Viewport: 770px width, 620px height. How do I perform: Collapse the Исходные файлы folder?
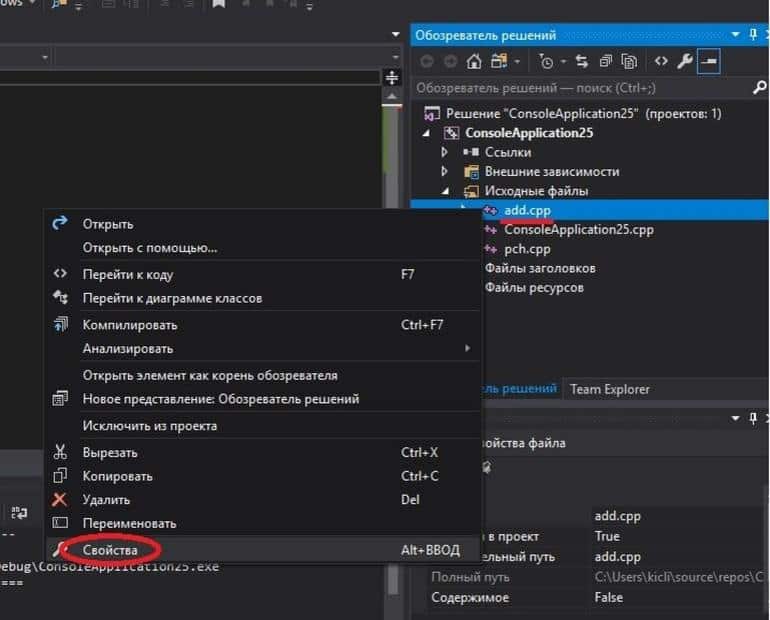[445, 191]
